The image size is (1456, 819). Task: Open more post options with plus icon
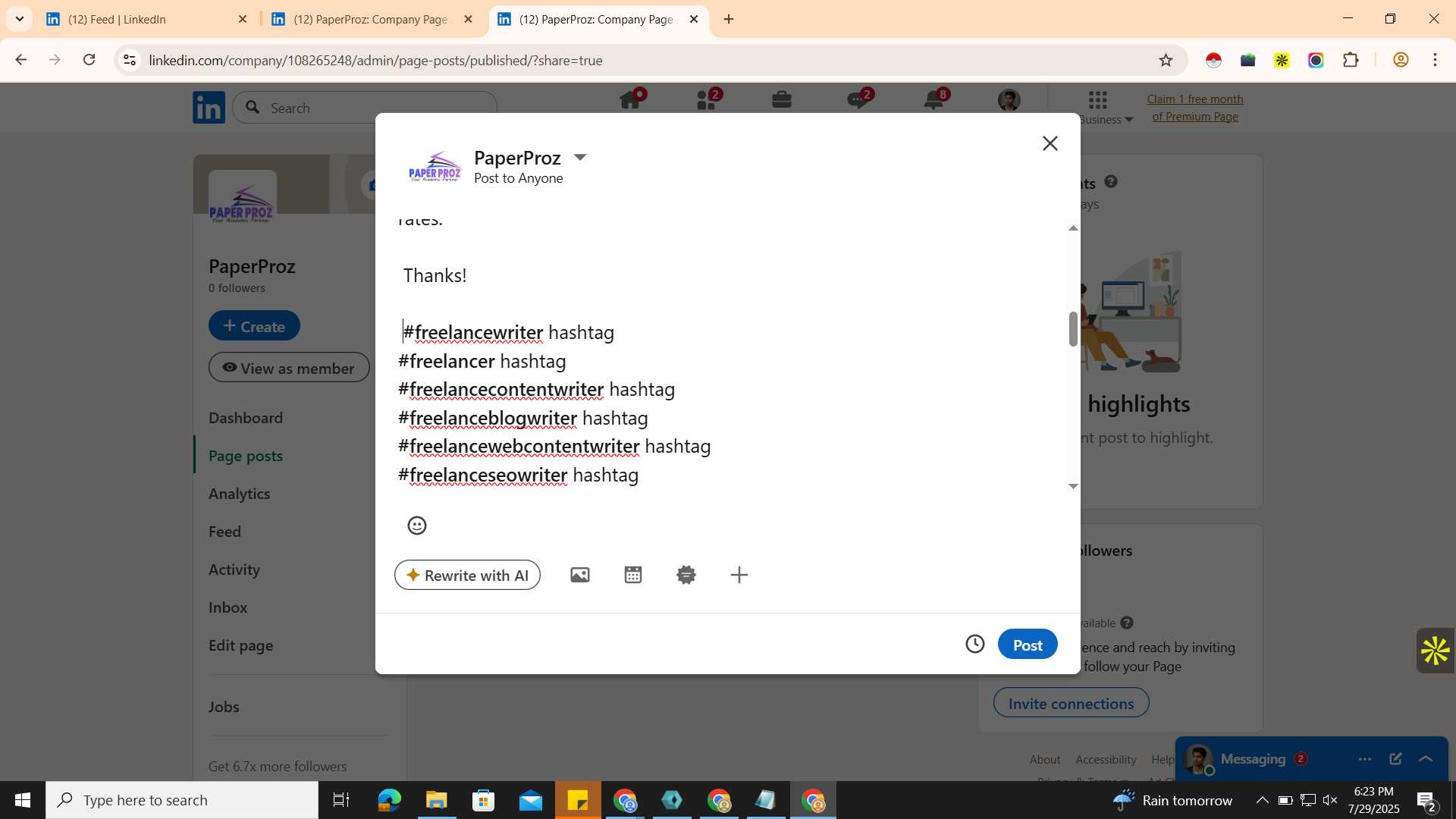tap(739, 575)
